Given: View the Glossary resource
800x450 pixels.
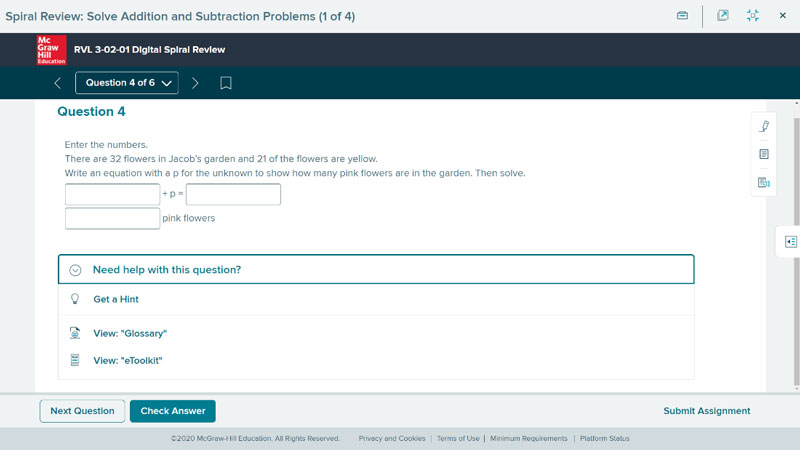Looking at the screenshot, I should point(130,334).
